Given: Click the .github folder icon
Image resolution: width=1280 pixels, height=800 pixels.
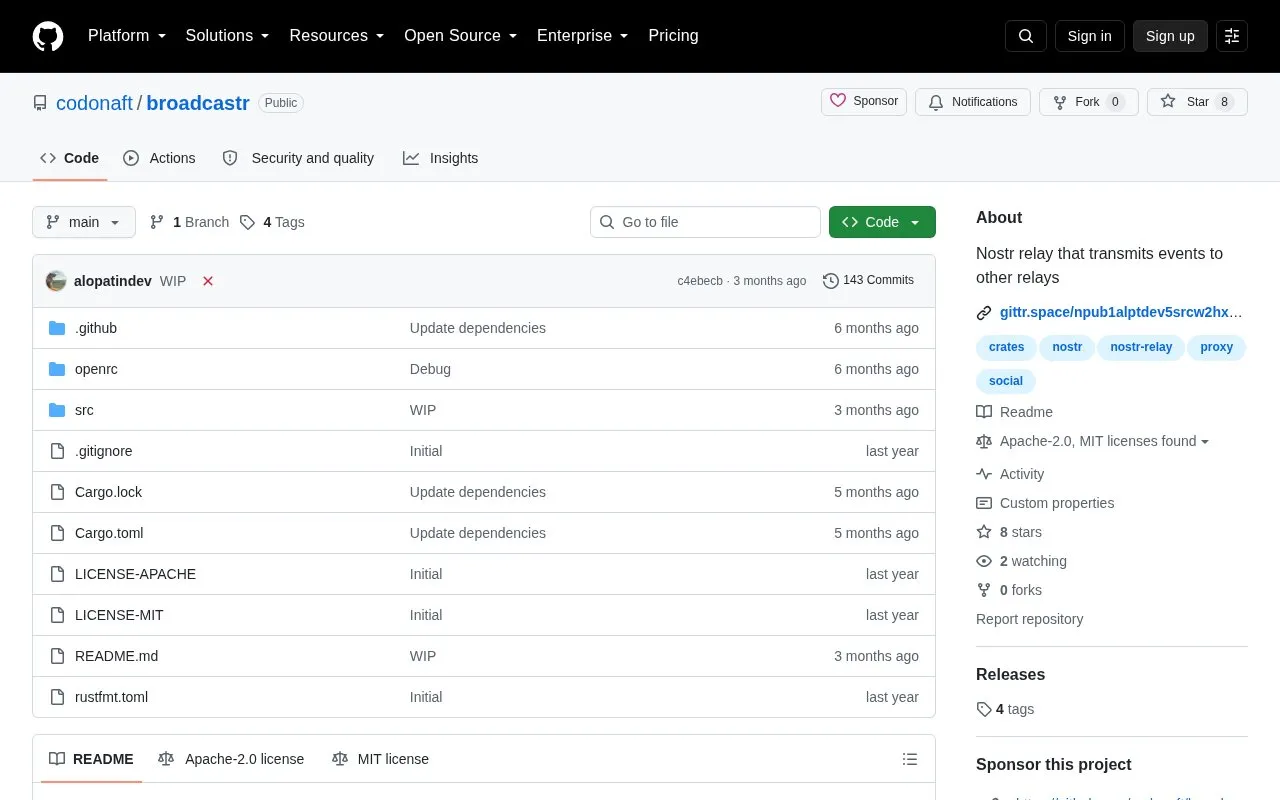Looking at the screenshot, I should point(57,328).
